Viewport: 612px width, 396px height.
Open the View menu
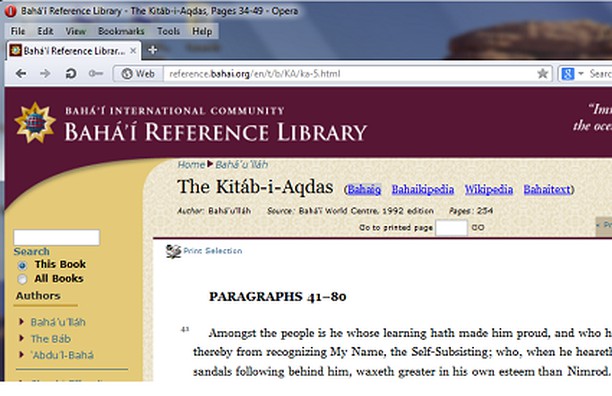click(x=75, y=31)
